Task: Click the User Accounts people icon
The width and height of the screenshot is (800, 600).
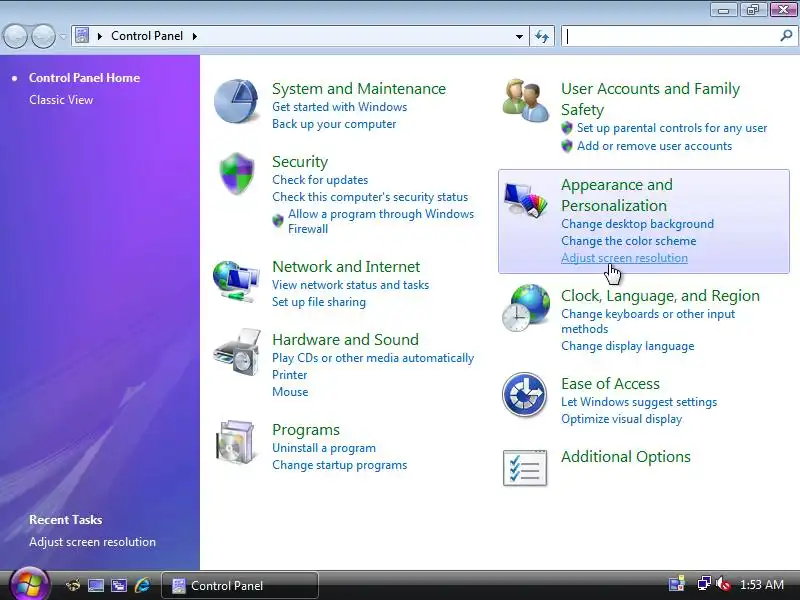Action: [x=526, y=100]
